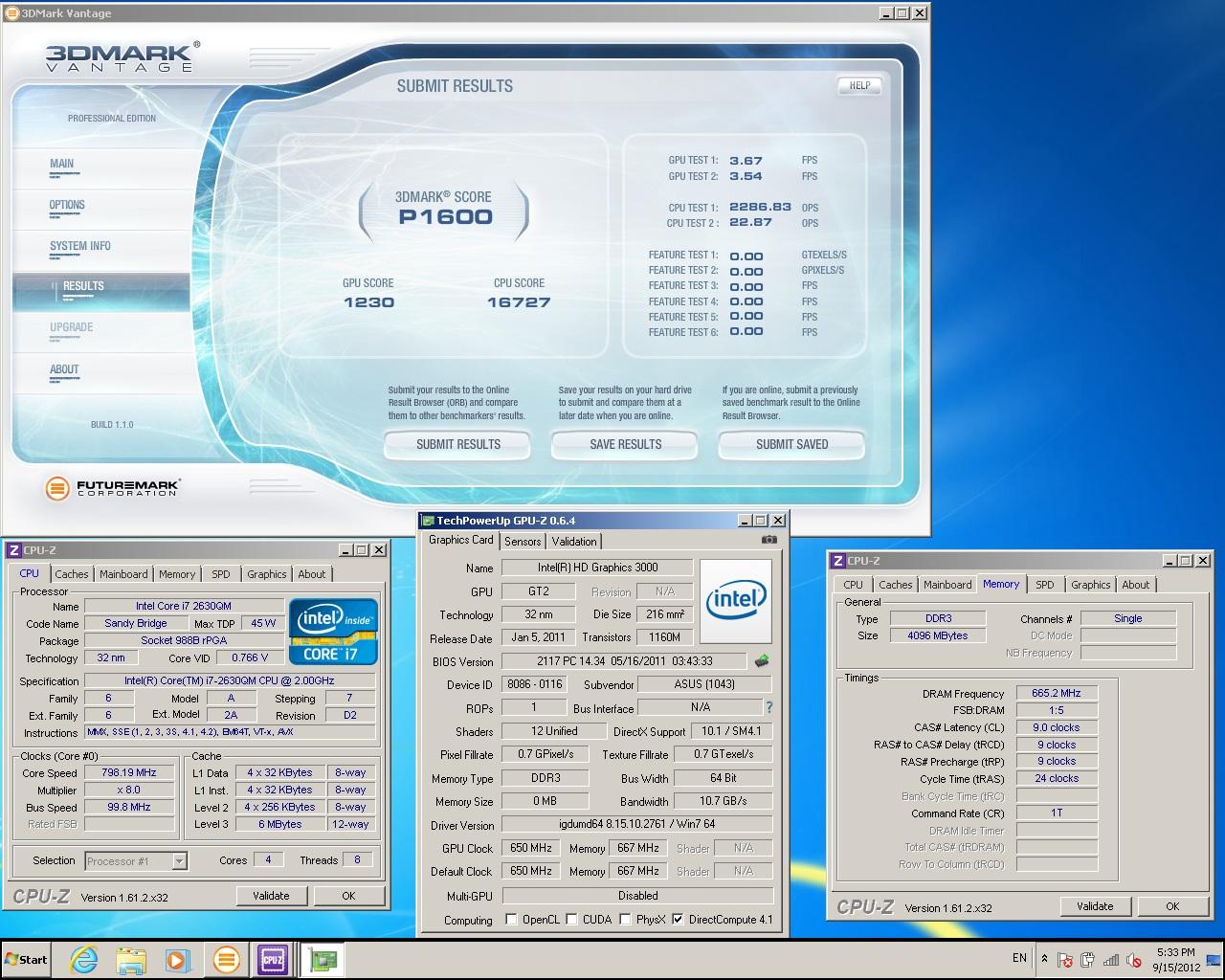Viewport: 1225px width, 980px height.
Task: Click the Intel logo in GPU-Z
Action: click(x=735, y=601)
